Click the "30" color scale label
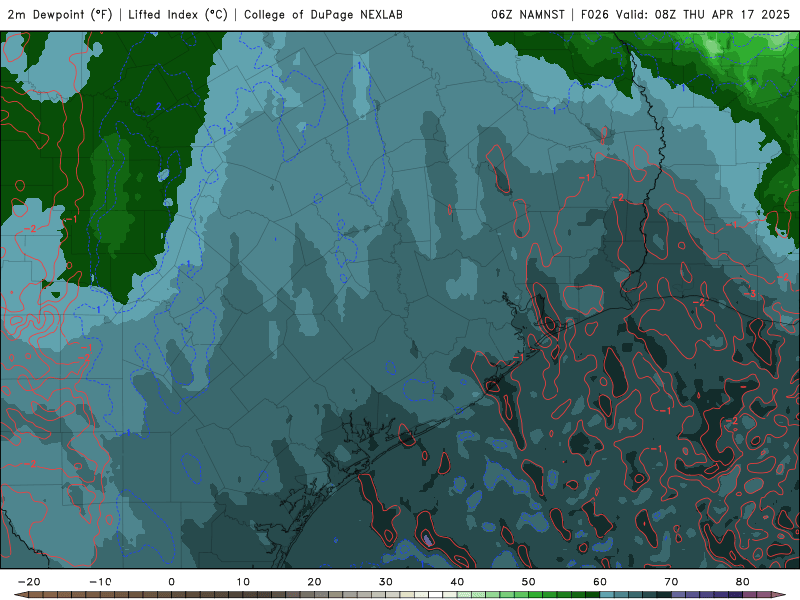The width and height of the screenshot is (800, 600). (x=386, y=582)
